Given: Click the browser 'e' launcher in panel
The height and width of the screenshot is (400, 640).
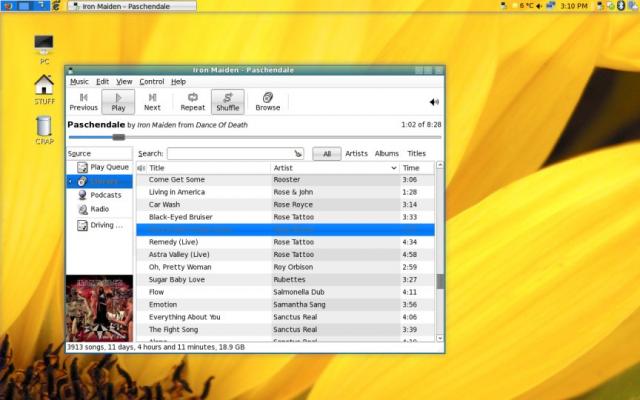Looking at the screenshot, I should (x=57, y=6).
